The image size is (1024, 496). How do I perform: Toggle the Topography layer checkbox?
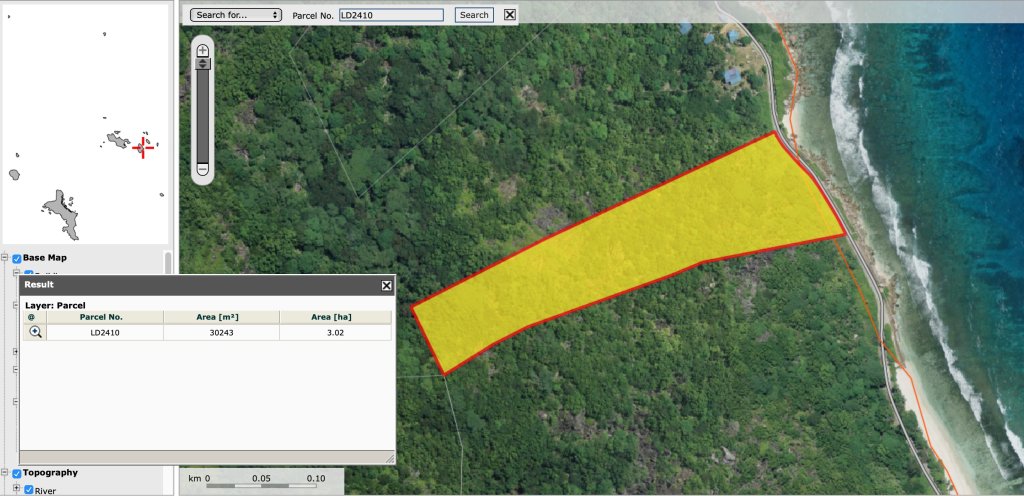[x=17, y=473]
